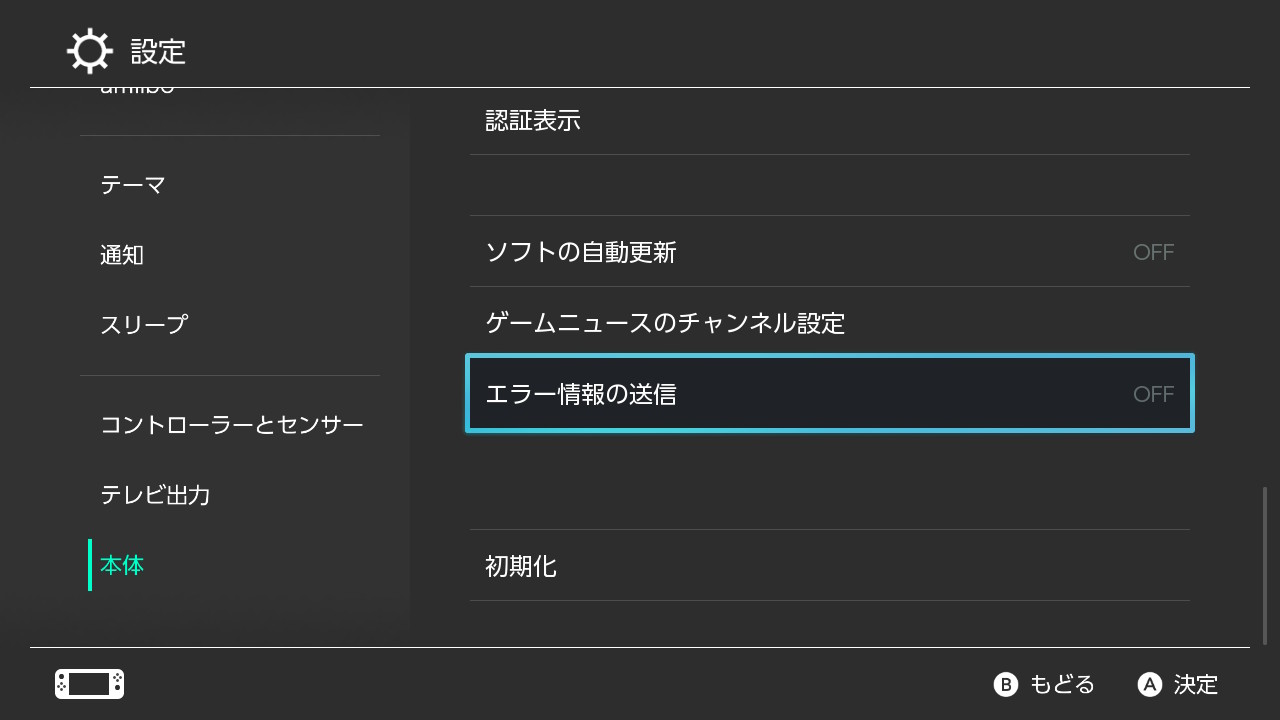1280x720 pixels.
Task: Click the もどる back label
Action: click(x=1062, y=684)
